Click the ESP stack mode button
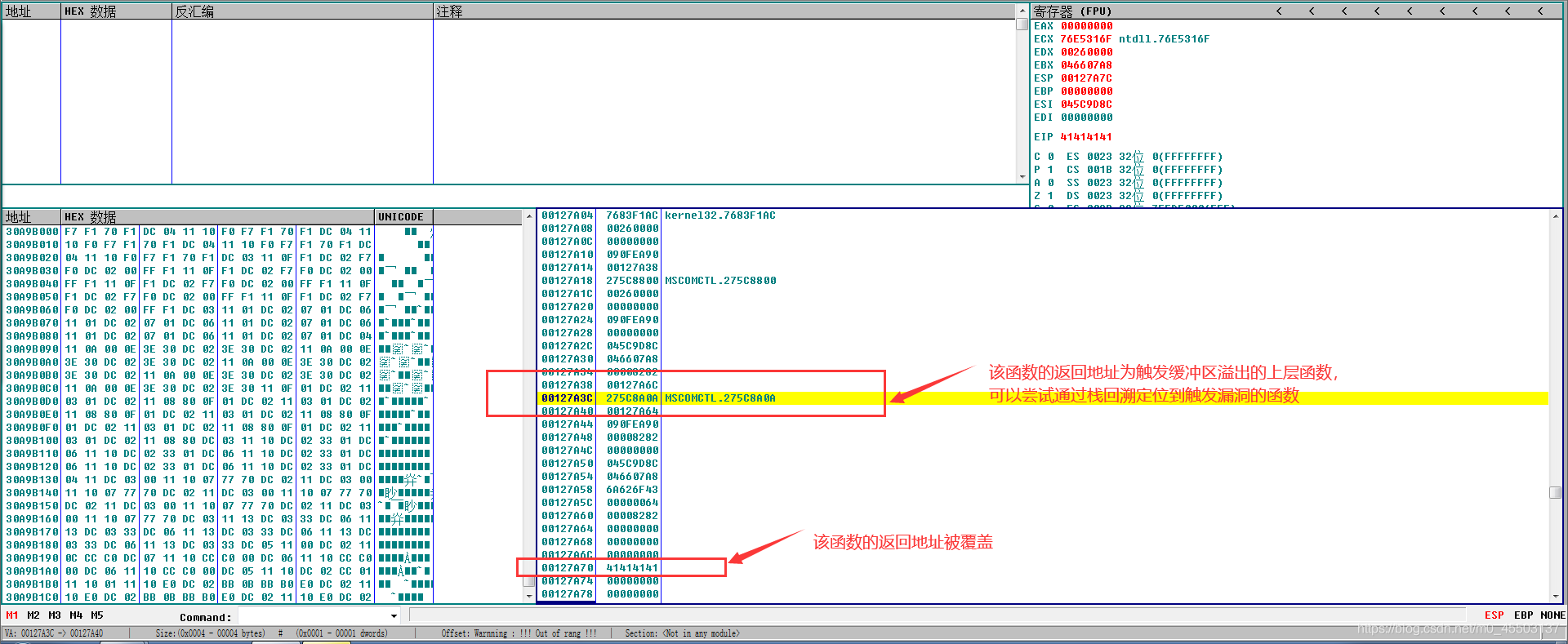Image resolution: width=1568 pixels, height=644 pixels. pyautogui.click(x=1494, y=615)
